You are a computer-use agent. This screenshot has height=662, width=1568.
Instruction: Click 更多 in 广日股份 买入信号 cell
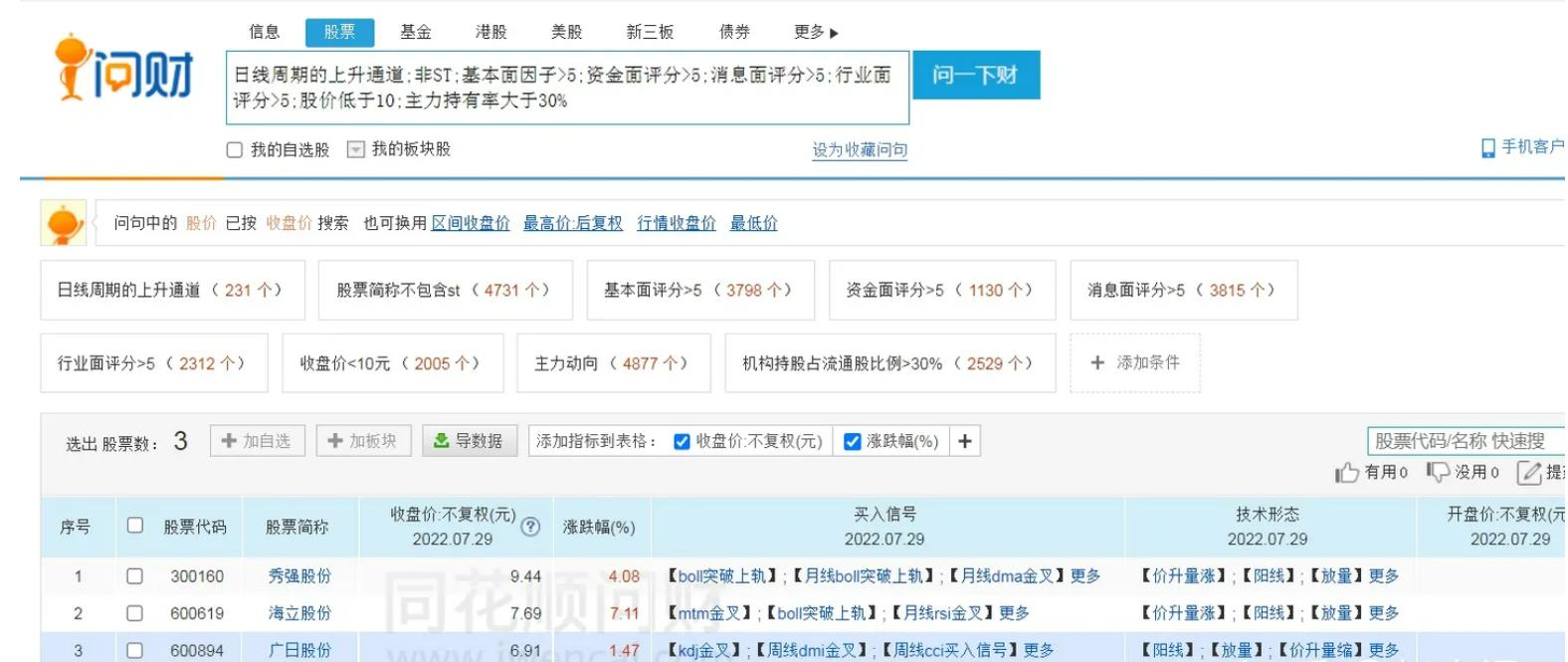tap(1038, 650)
